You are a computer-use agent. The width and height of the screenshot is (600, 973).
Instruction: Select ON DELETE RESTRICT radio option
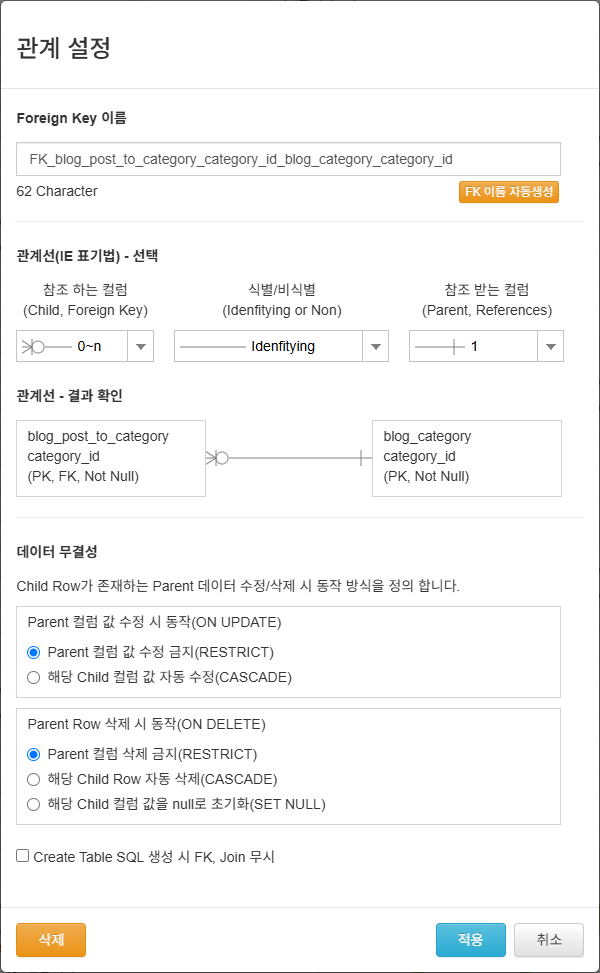point(34,754)
